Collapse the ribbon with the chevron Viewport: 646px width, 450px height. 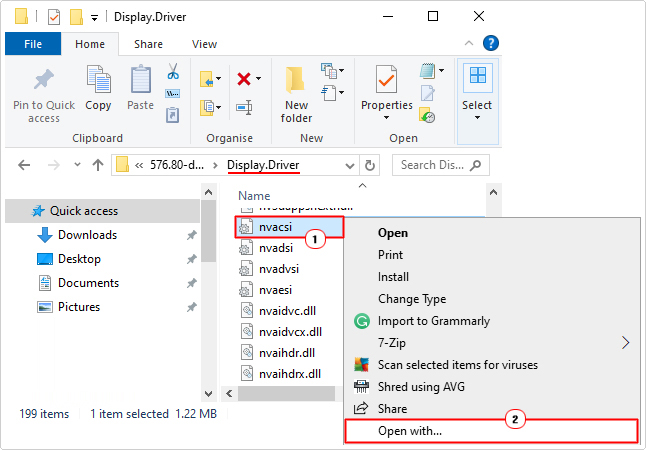tap(469, 43)
